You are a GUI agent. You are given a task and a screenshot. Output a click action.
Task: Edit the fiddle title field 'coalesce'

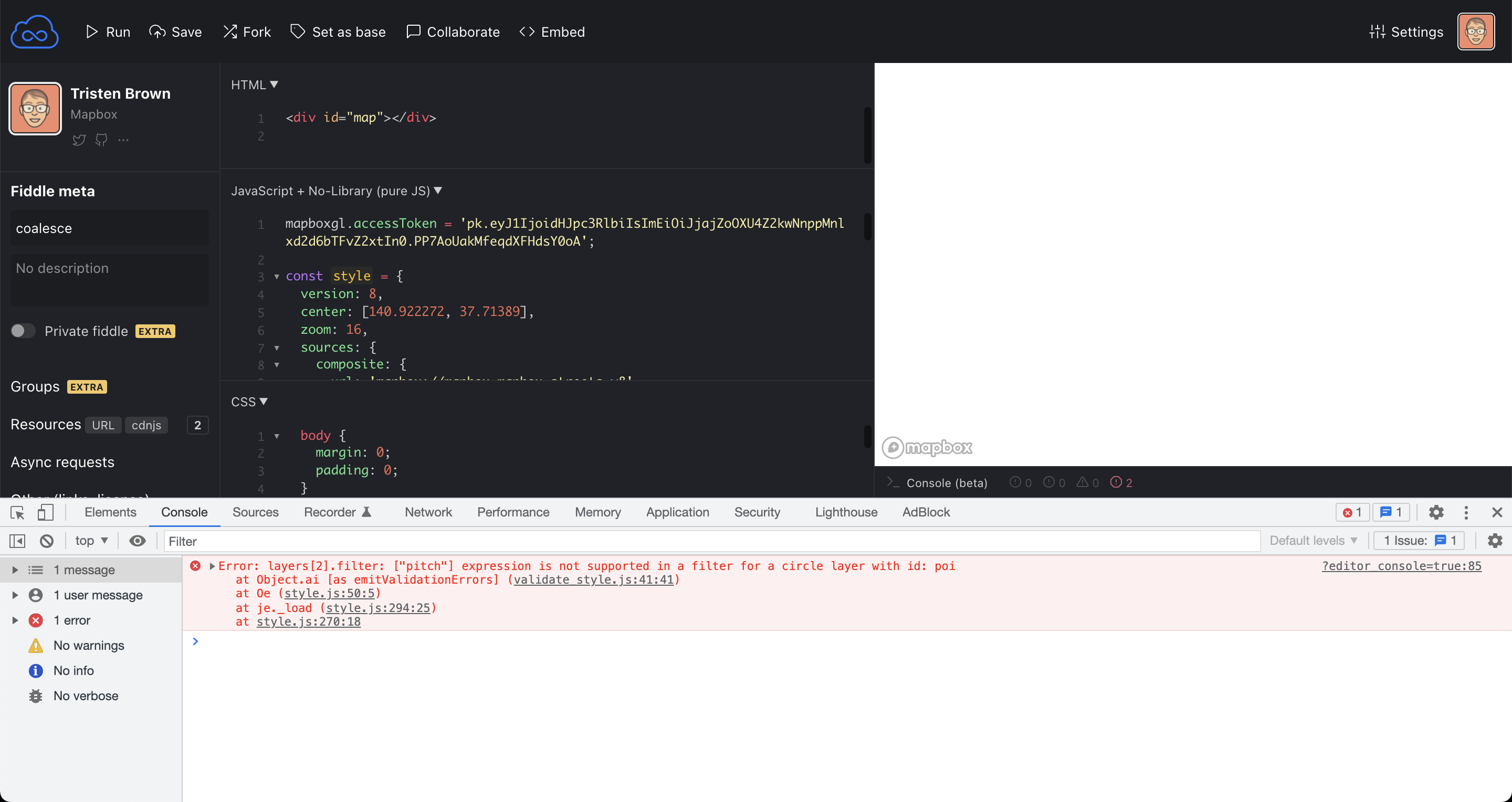click(110, 228)
